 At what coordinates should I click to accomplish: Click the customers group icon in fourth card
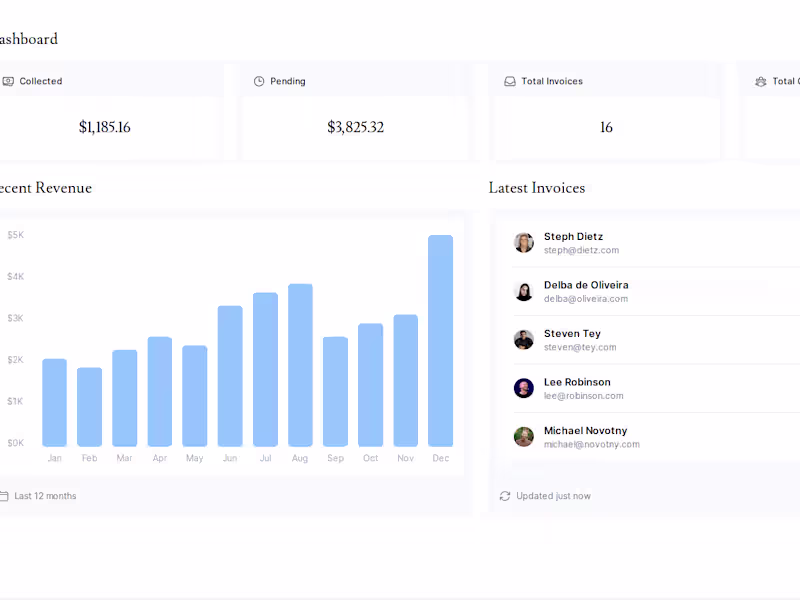pyautogui.click(x=761, y=81)
